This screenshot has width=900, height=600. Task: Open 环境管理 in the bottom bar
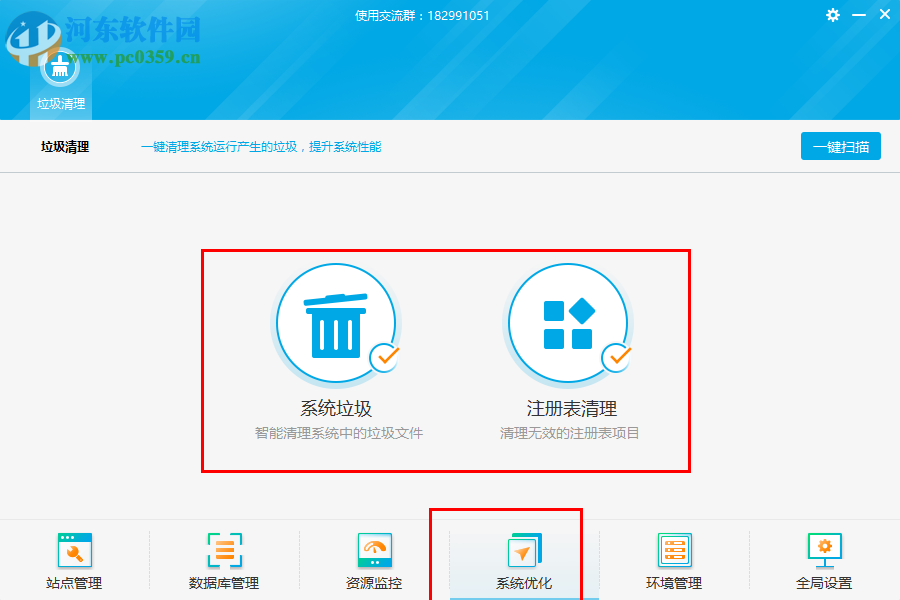click(674, 560)
